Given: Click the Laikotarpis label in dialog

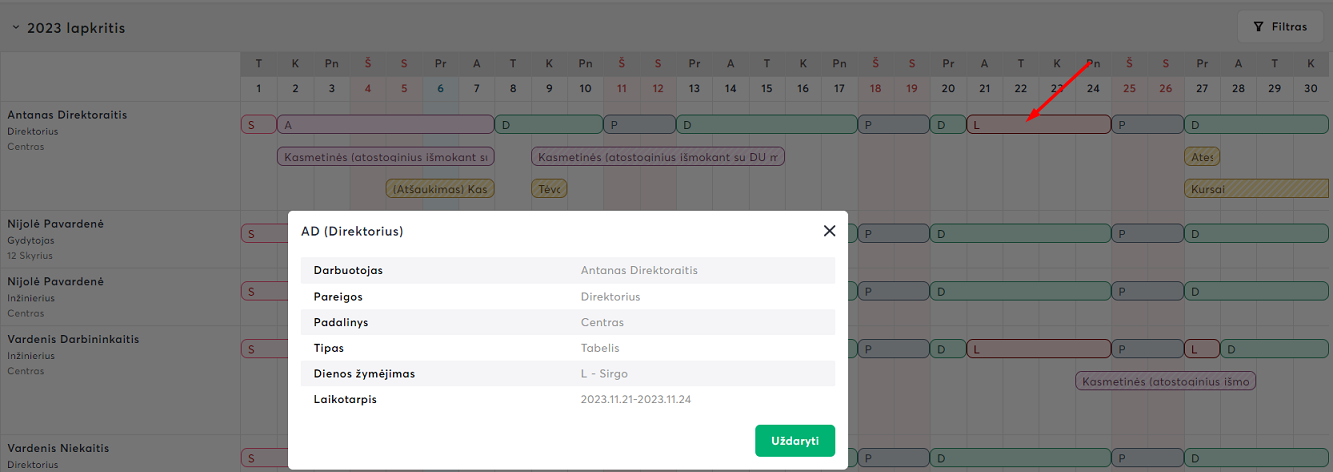Looking at the screenshot, I should 345,400.
